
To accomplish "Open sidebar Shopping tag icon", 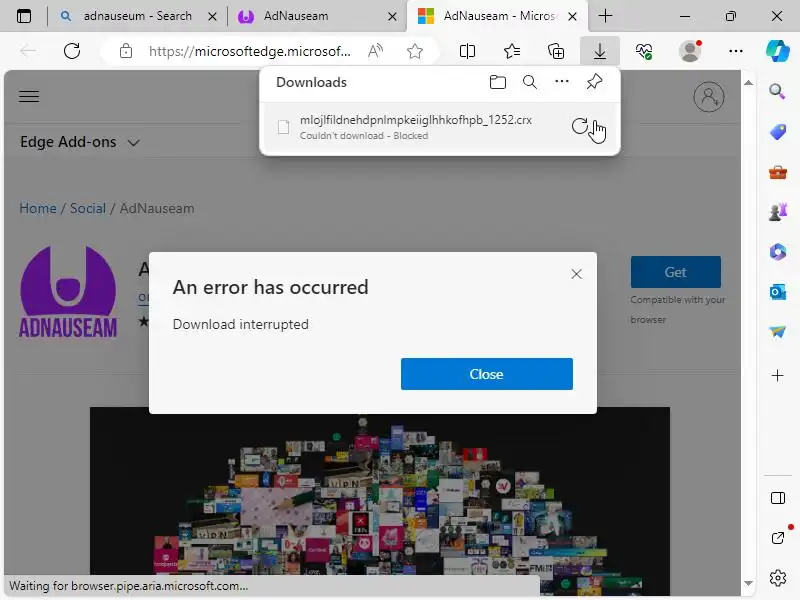I will coord(778,132).
